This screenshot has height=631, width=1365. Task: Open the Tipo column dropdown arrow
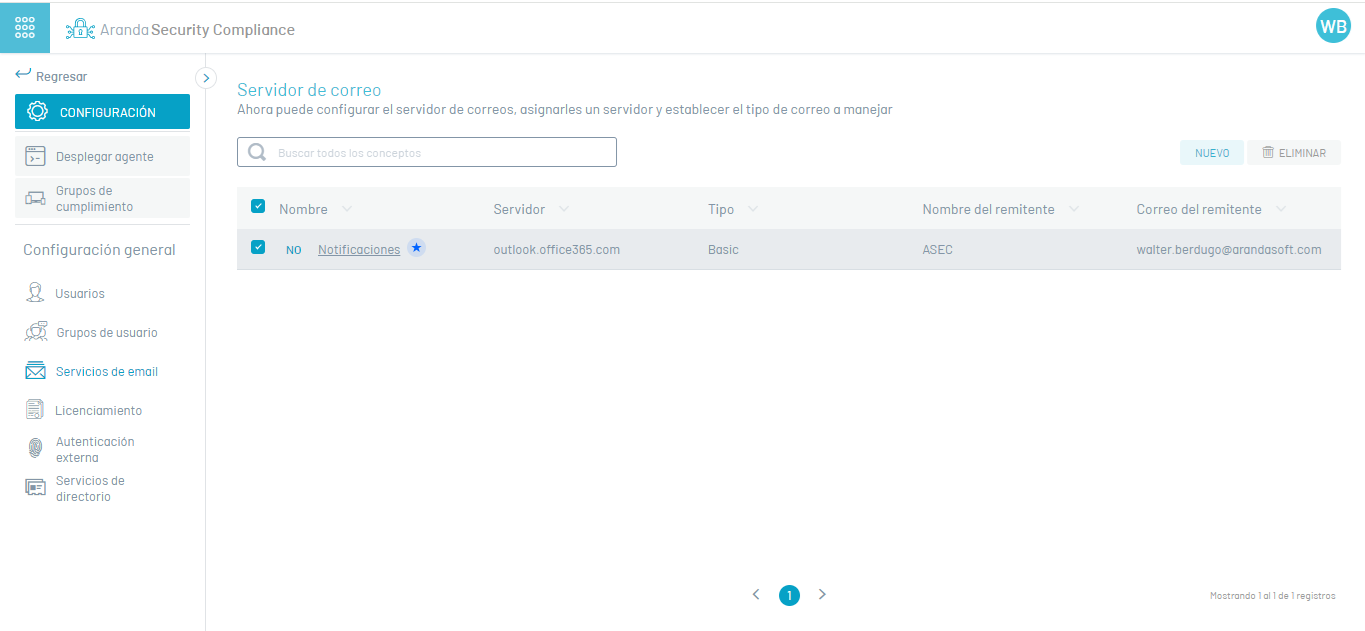click(x=752, y=209)
